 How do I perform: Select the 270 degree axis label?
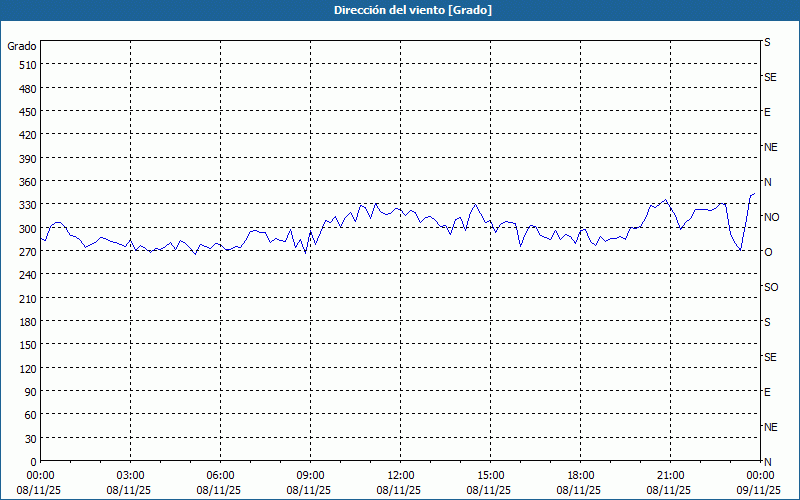pyautogui.click(x=28, y=252)
